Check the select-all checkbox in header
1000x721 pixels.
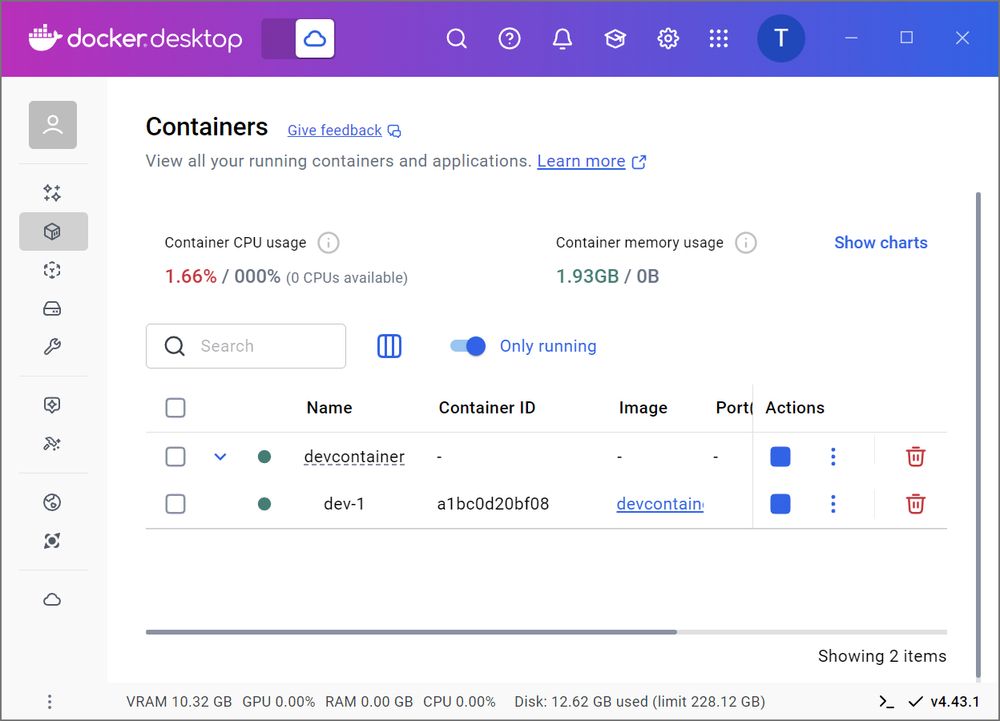(x=175, y=408)
